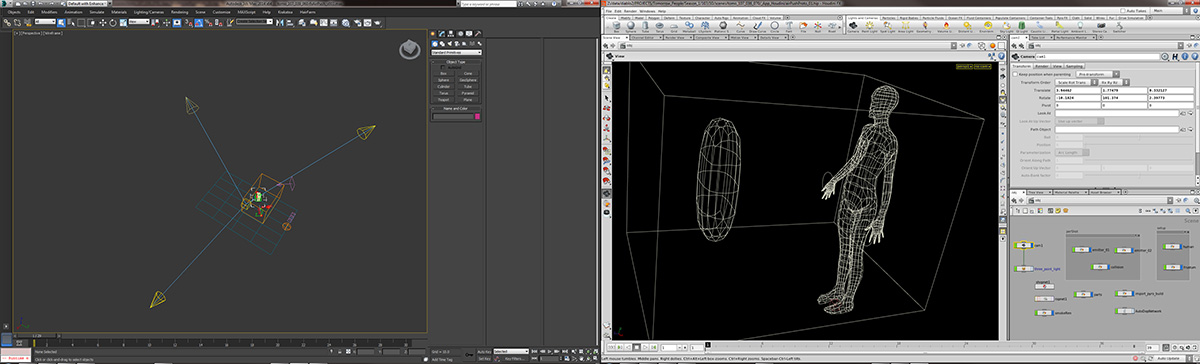
Task: Click the Box shelf tool in Houdini
Action: [x=616, y=27]
